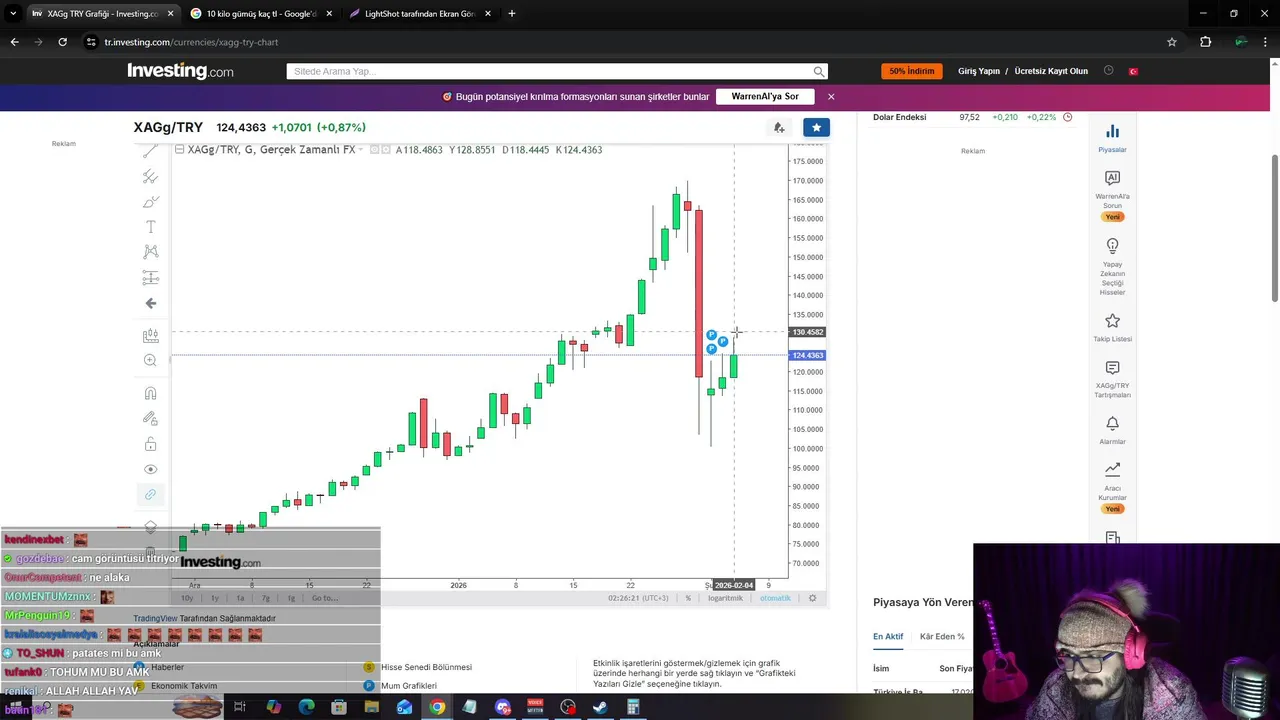Click Ücretsiz Kayıt Olun link
The image size is (1280, 720).
[1051, 71]
